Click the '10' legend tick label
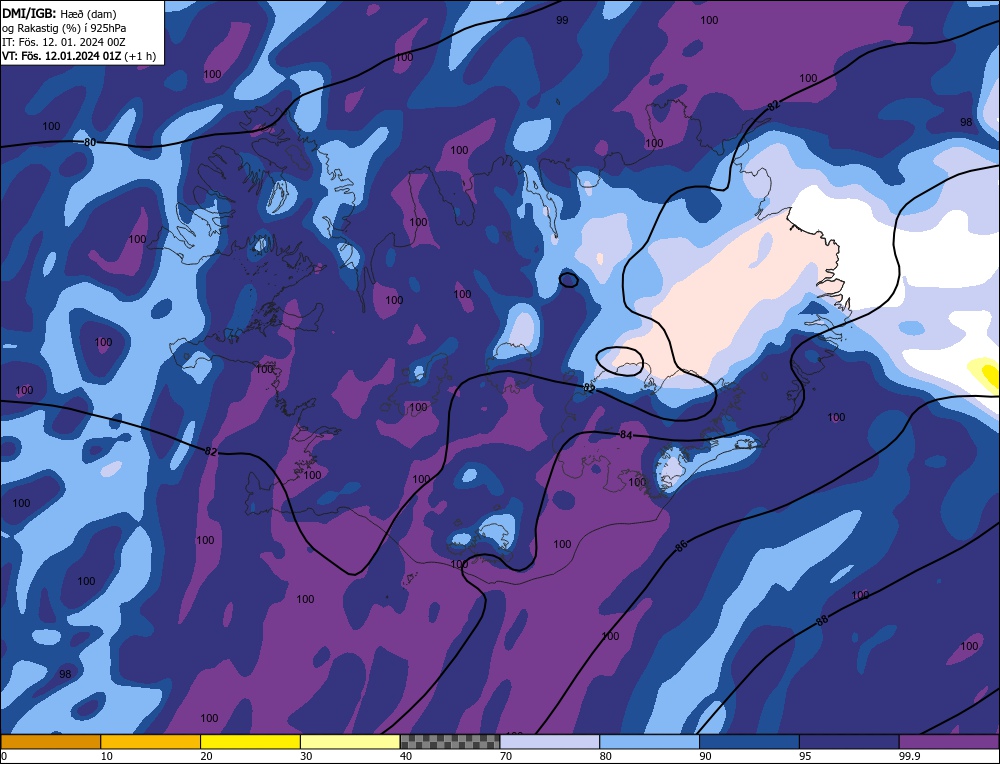 [107, 756]
